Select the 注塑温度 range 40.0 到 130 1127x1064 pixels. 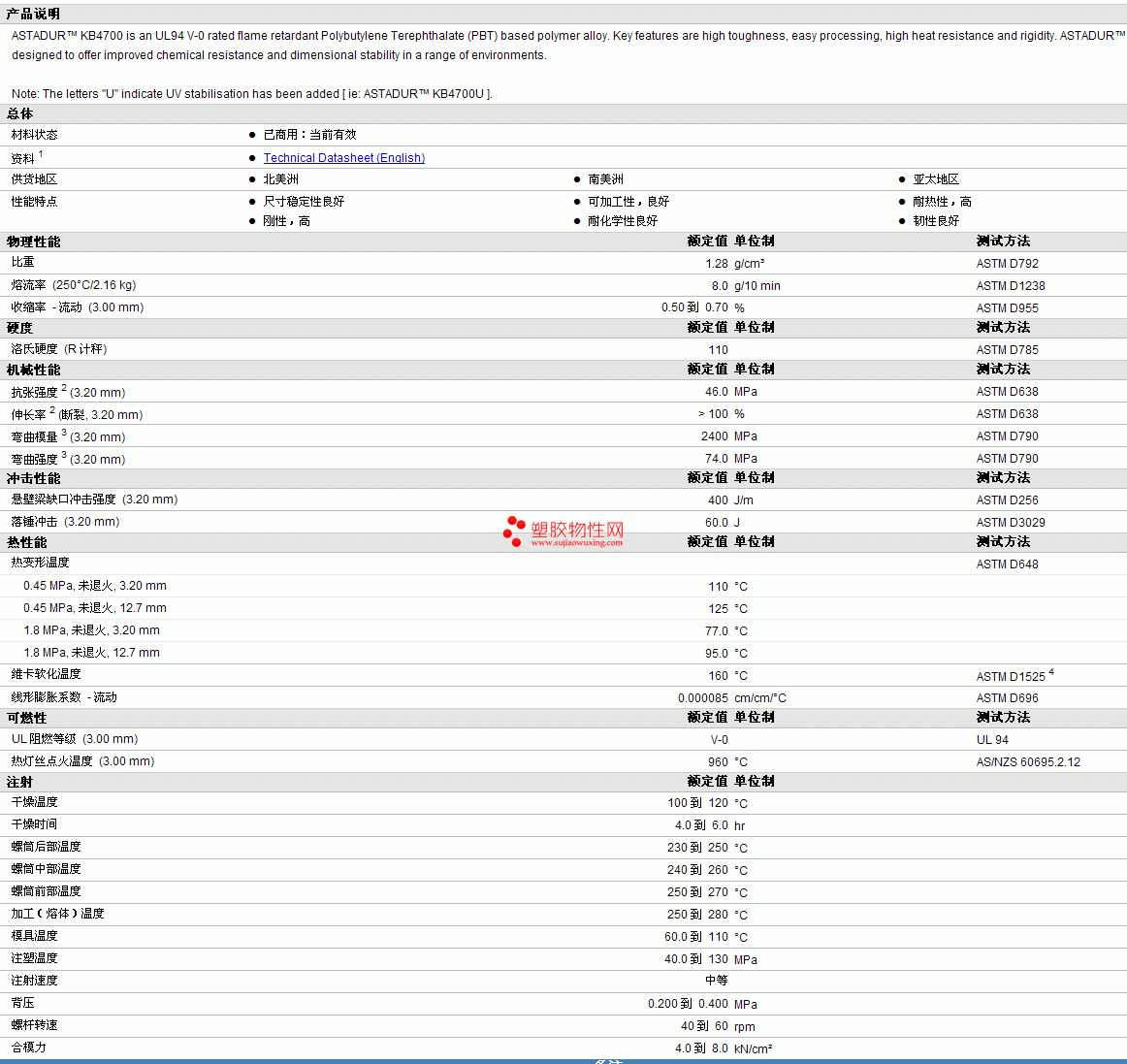tap(695, 959)
